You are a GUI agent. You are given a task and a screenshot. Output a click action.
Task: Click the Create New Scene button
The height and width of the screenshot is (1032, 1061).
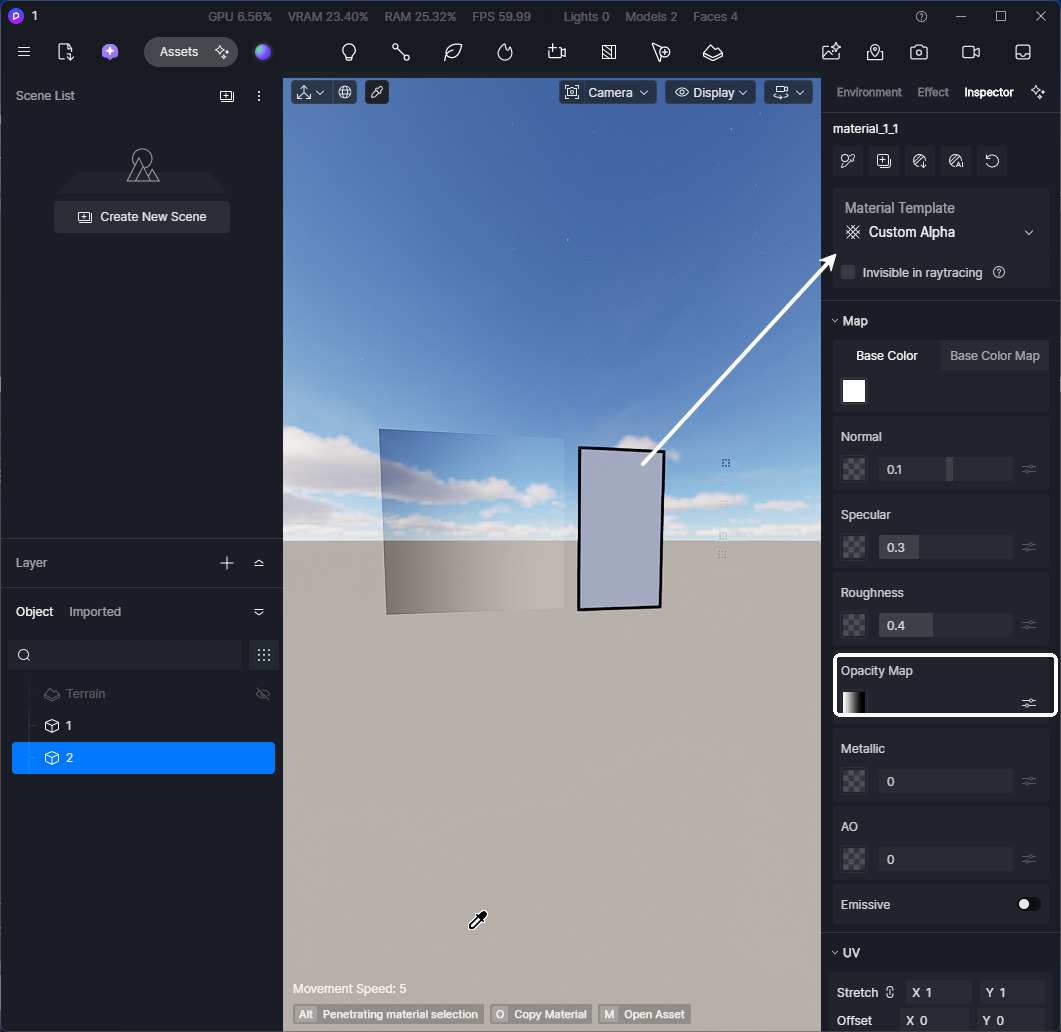point(142,217)
